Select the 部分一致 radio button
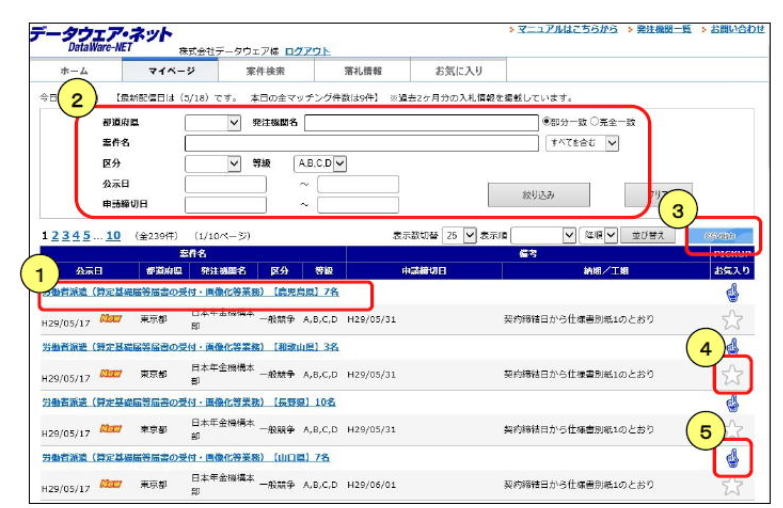The image size is (783, 508). (x=546, y=122)
